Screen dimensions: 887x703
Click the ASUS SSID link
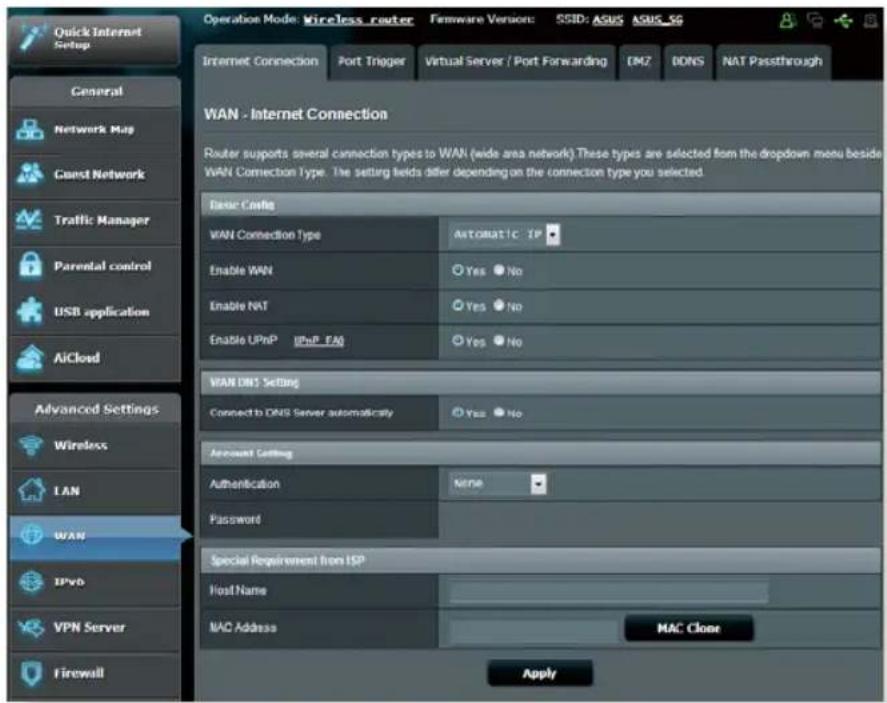pyautogui.click(x=608, y=20)
